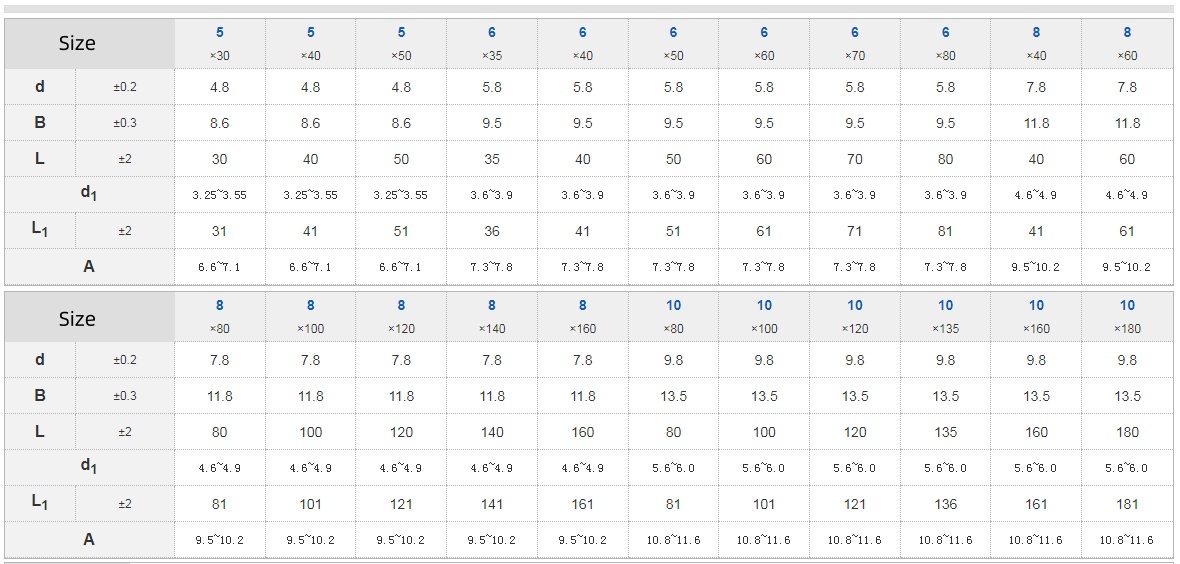Click the L value 135 cell
This screenshot has height=564, width=1180.
click(945, 432)
